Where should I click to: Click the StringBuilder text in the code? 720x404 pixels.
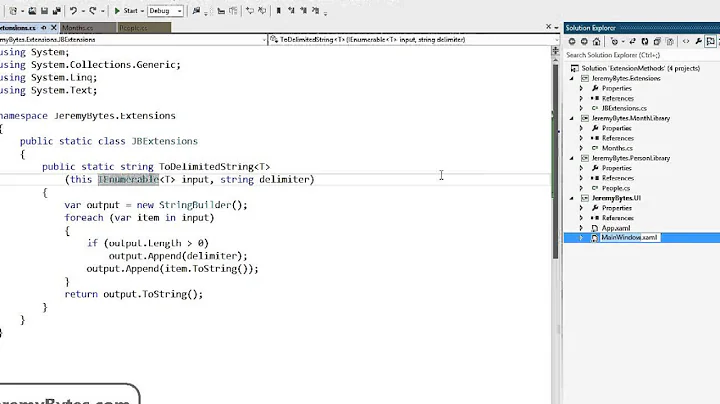pyautogui.click(x=194, y=205)
